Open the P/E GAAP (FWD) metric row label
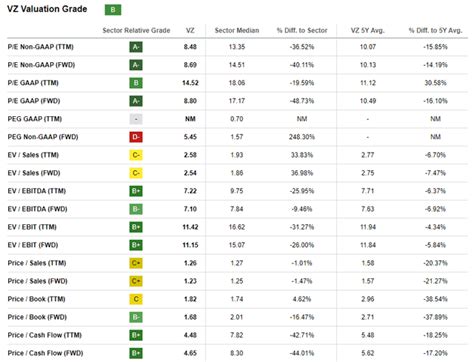 34,101
